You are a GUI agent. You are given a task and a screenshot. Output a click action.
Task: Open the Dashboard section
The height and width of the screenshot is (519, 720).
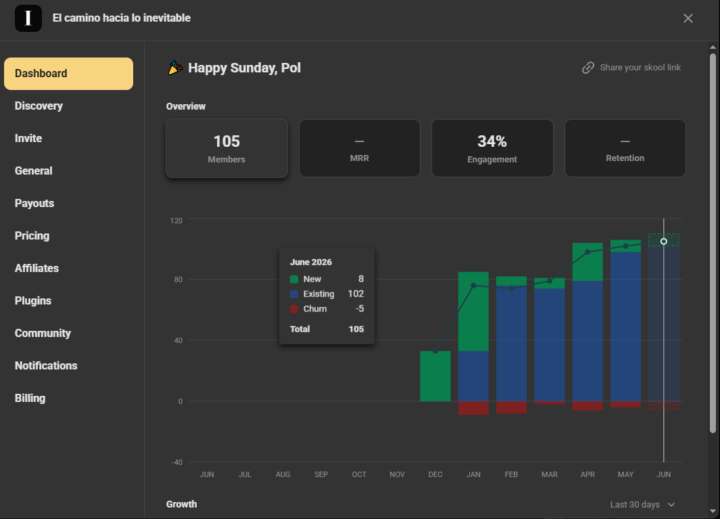point(68,73)
